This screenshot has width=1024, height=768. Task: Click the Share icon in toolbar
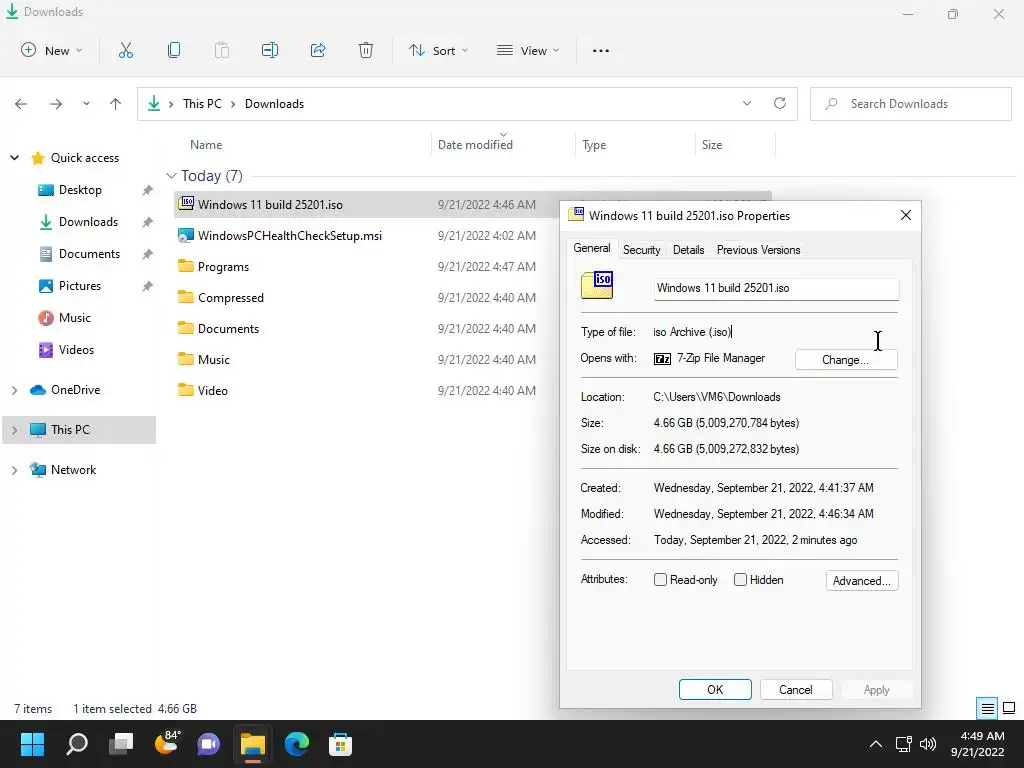pos(318,50)
